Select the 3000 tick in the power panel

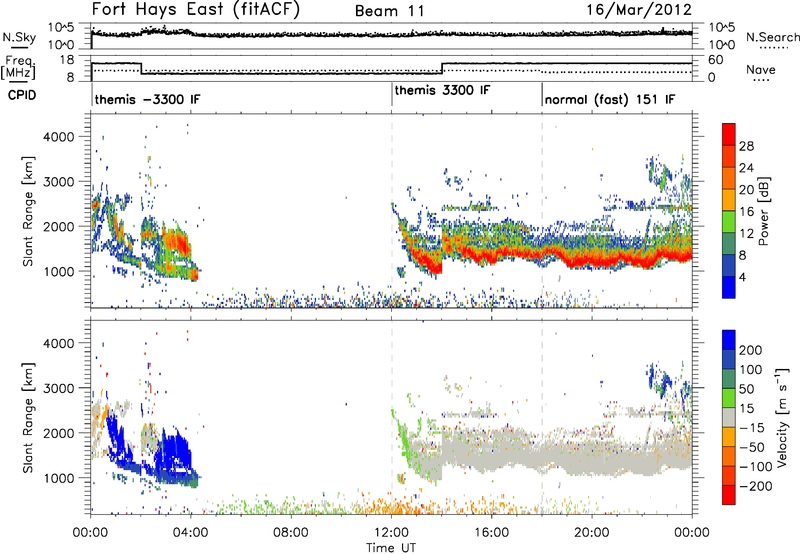click(x=58, y=182)
